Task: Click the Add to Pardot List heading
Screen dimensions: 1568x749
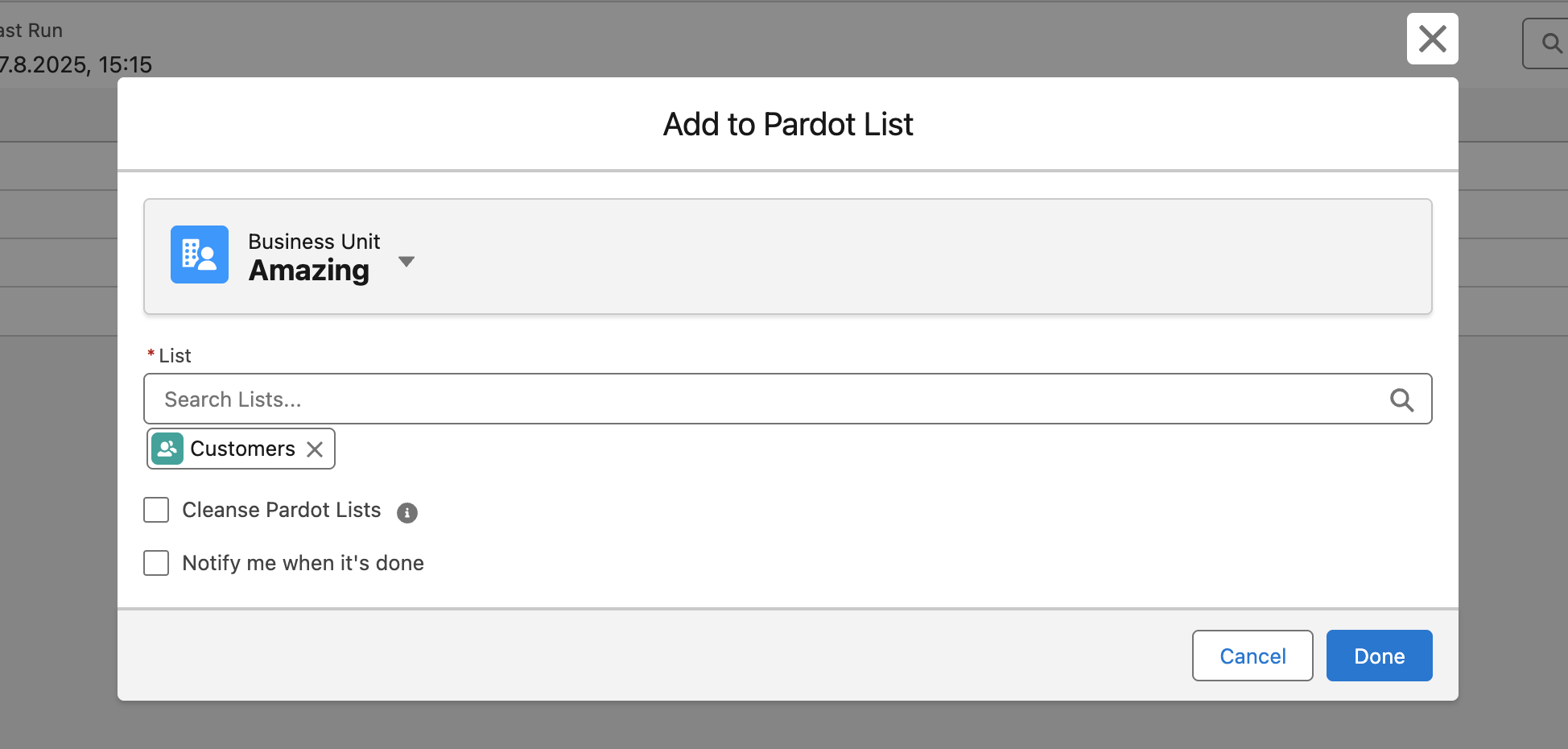Action: (788, 125)
